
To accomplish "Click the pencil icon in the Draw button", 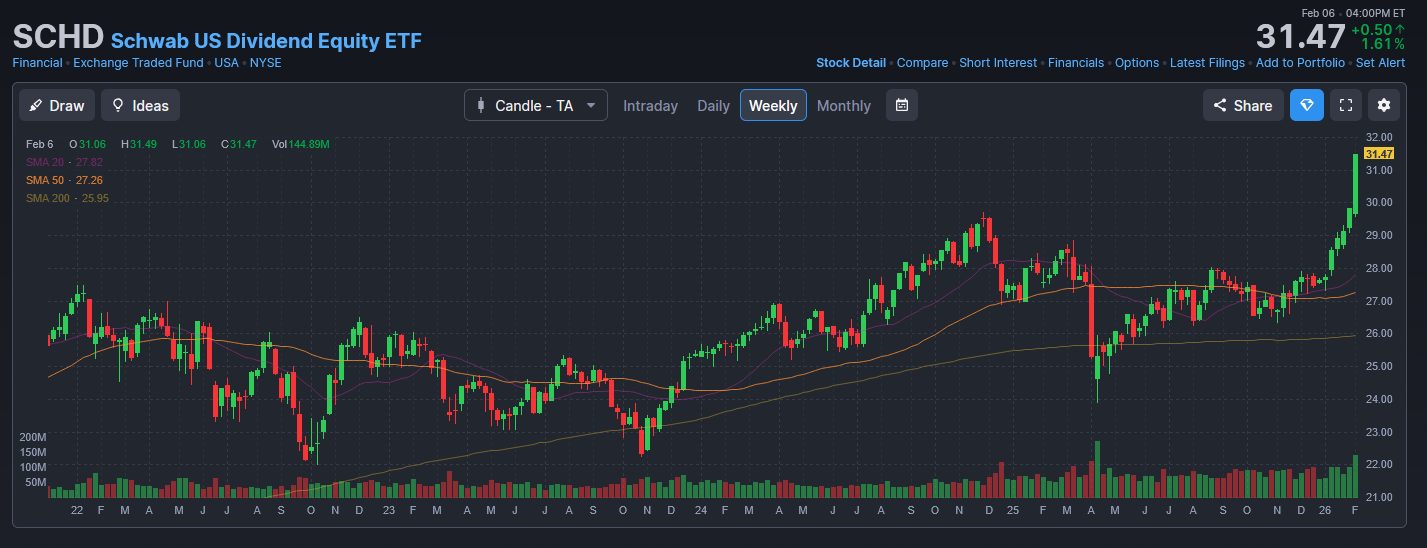I will click(36, 105).
